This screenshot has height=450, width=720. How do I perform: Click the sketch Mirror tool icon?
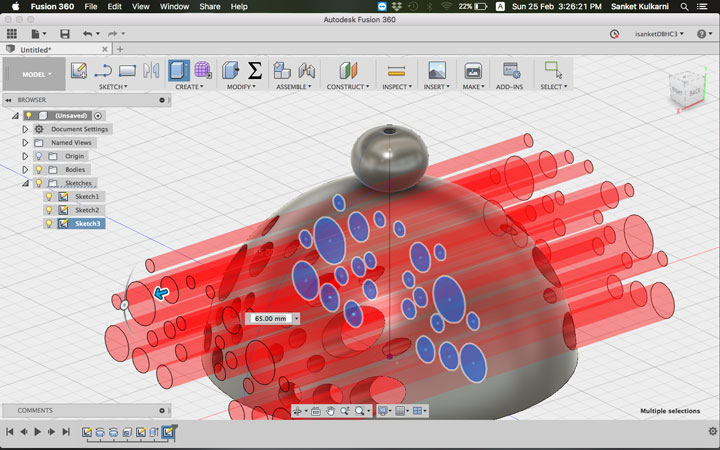[x=151, y=70]
